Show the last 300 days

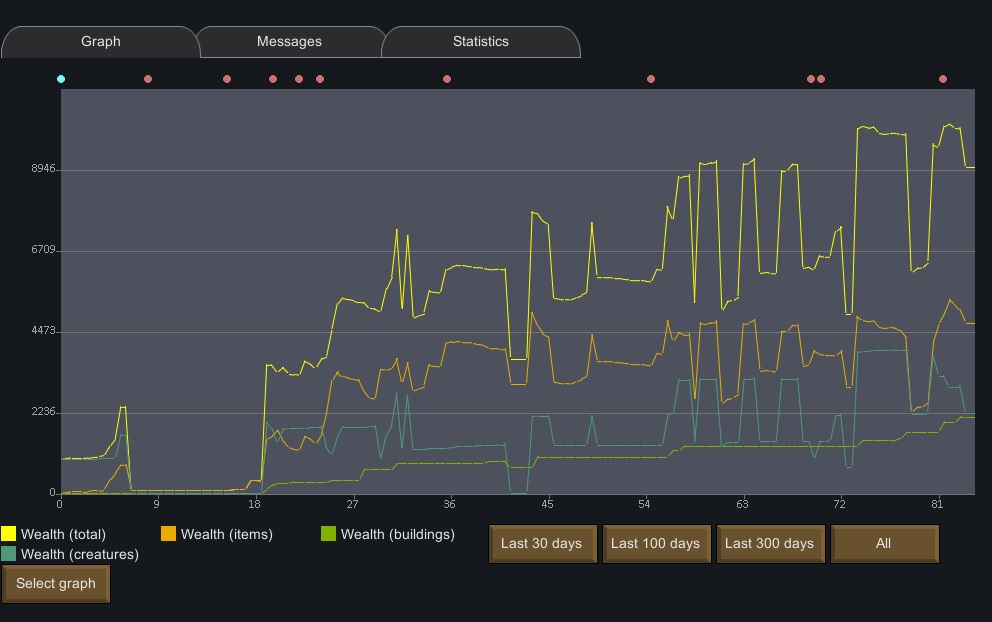pyautogui.click(x=770, y=544)
